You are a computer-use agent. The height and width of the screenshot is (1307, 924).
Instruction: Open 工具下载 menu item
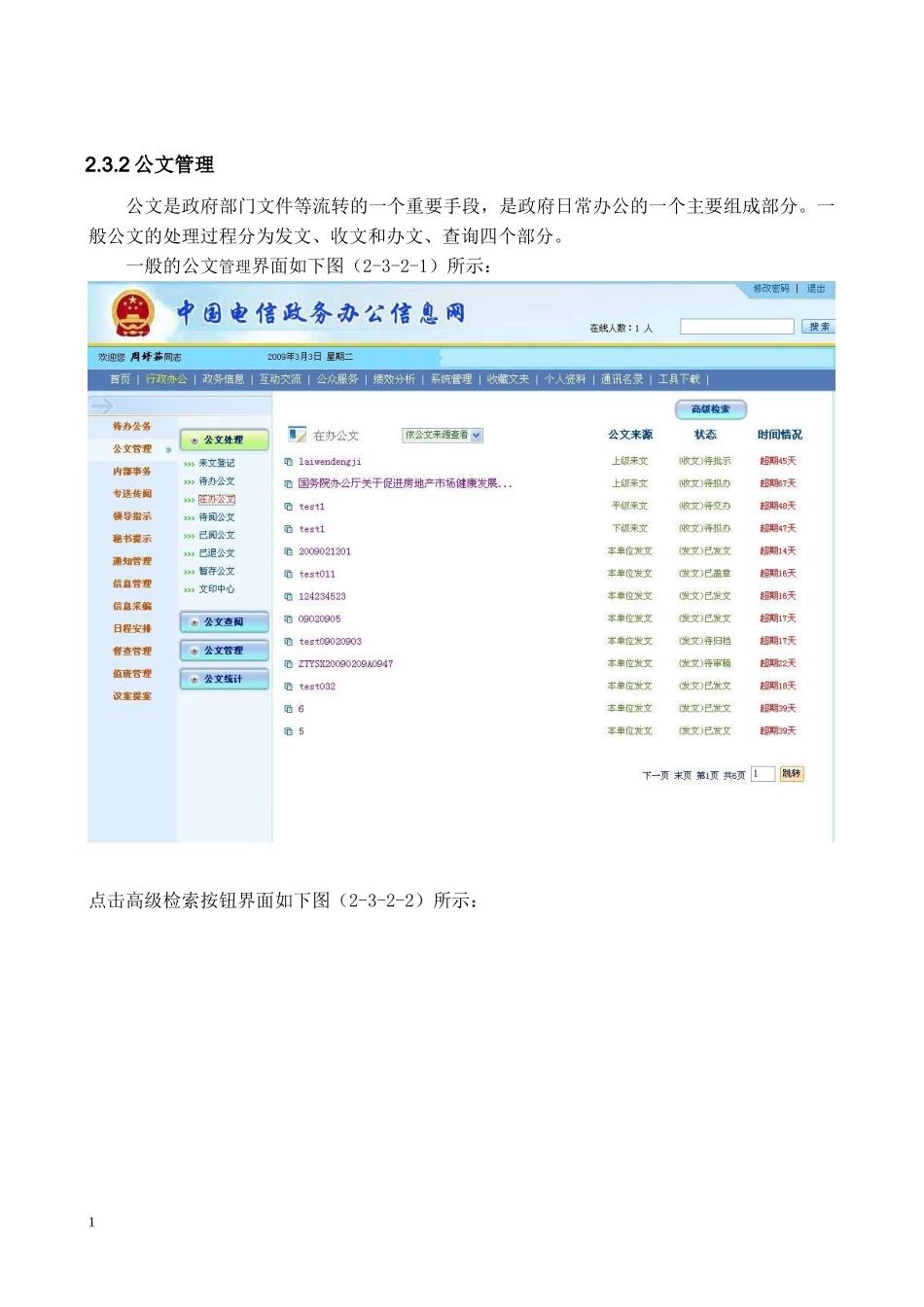(679, 379)
